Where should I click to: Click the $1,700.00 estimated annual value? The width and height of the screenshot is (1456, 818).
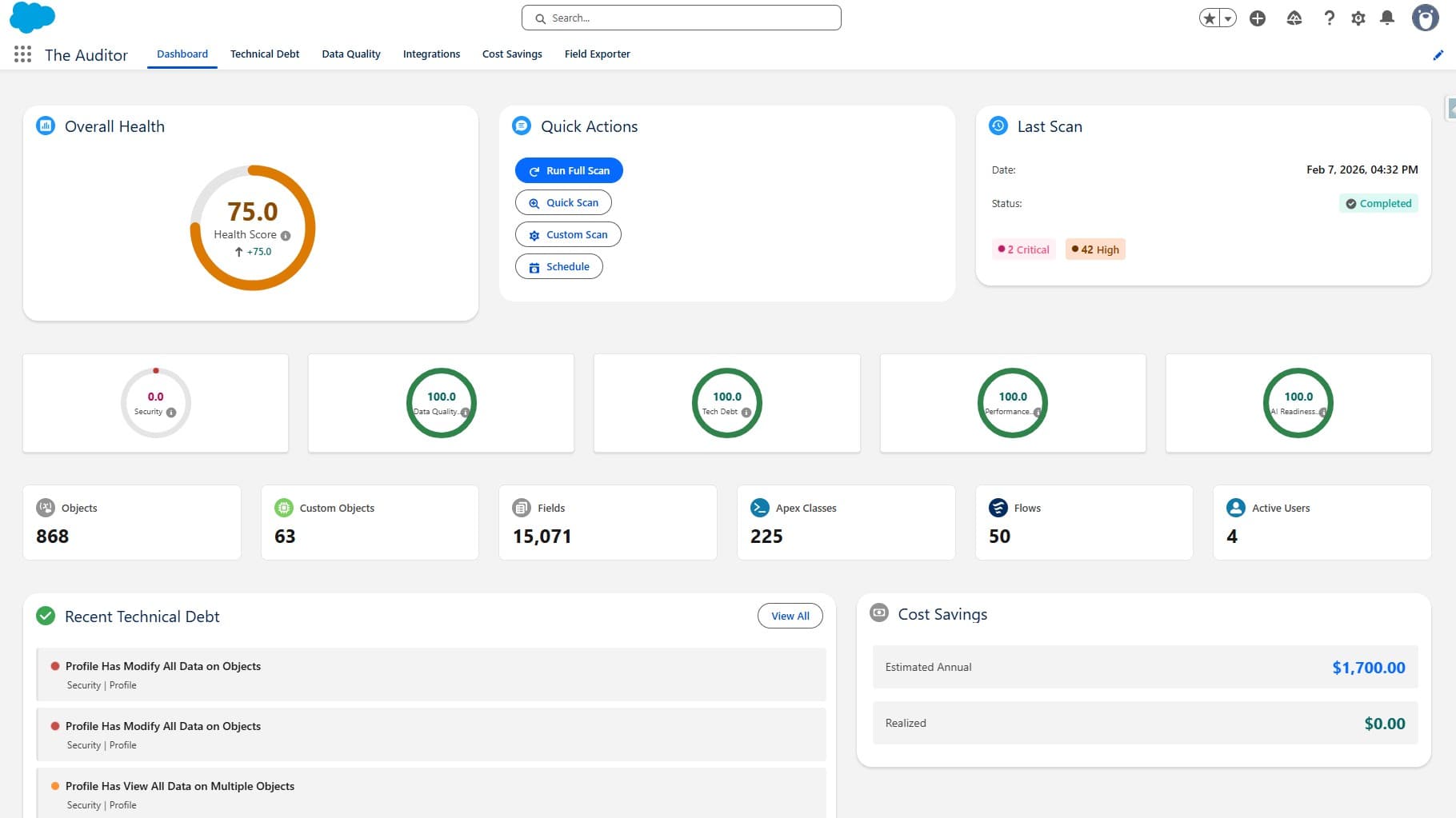1368,668
